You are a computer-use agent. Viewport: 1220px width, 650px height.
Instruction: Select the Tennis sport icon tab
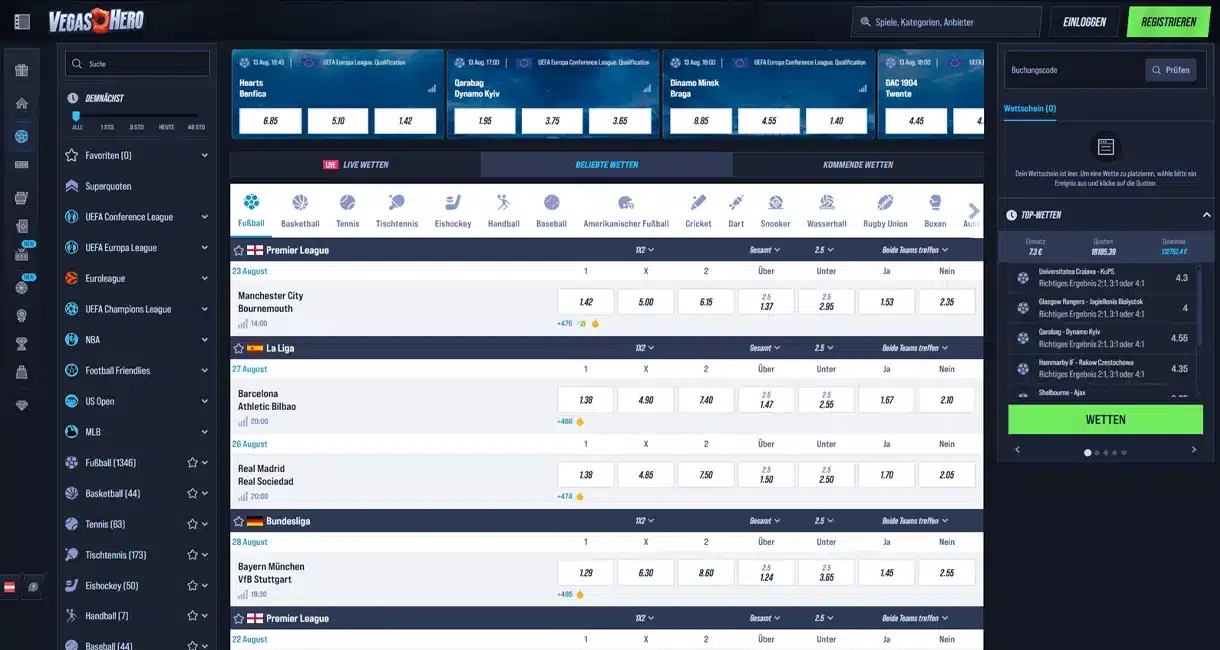(347, 212)
